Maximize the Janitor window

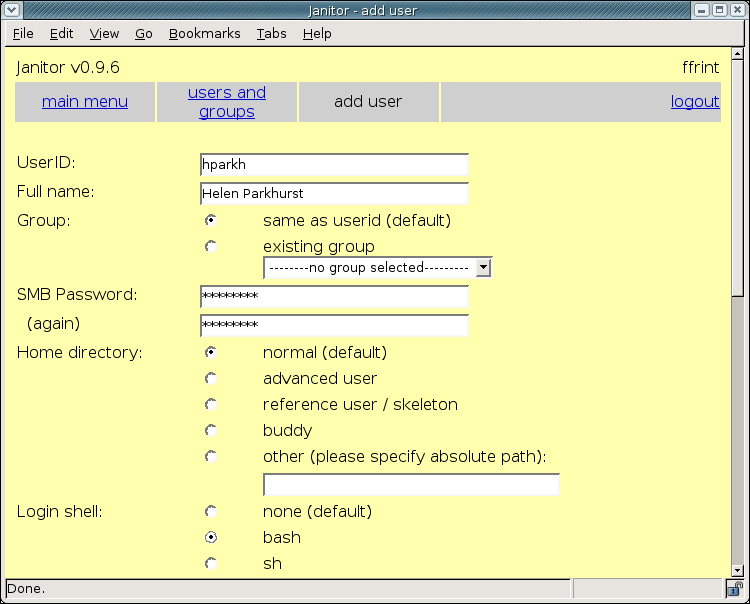click(x=719, y=10)
